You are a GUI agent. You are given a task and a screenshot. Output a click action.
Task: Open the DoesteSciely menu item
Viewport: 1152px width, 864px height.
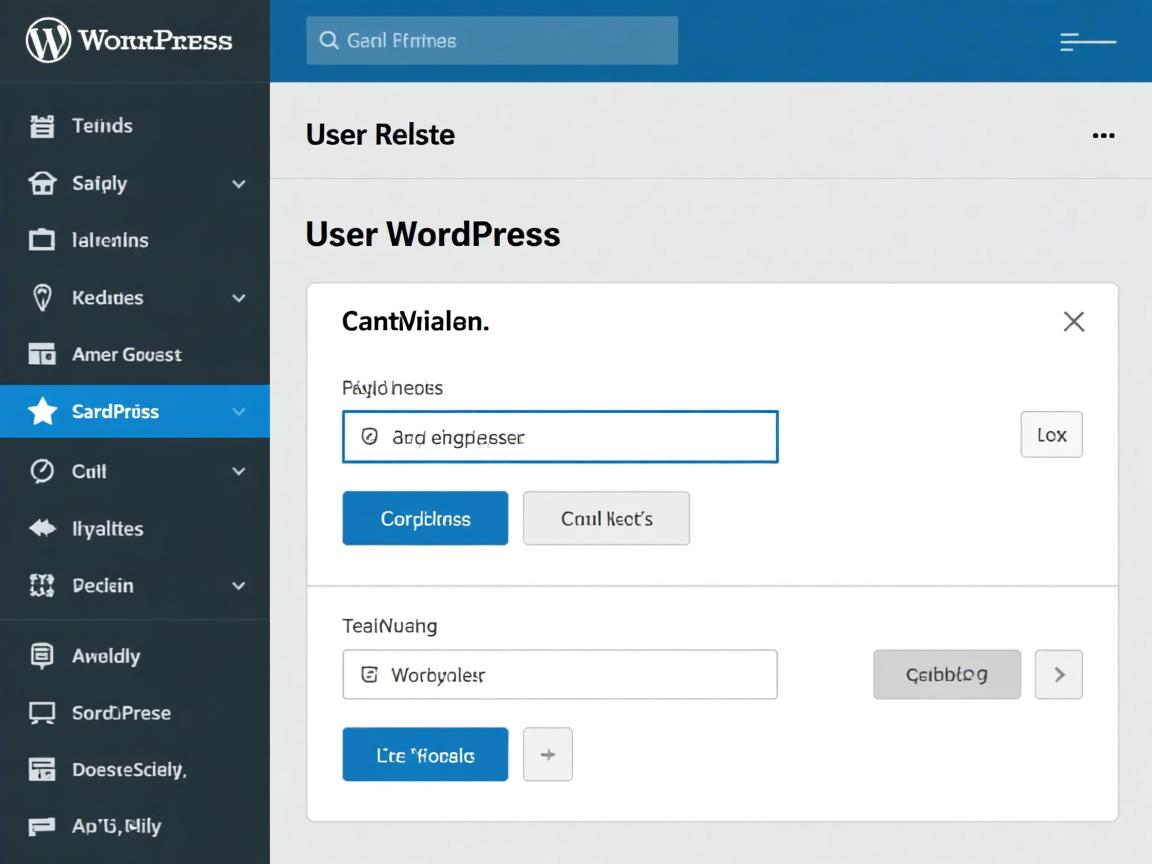(129, 770)
